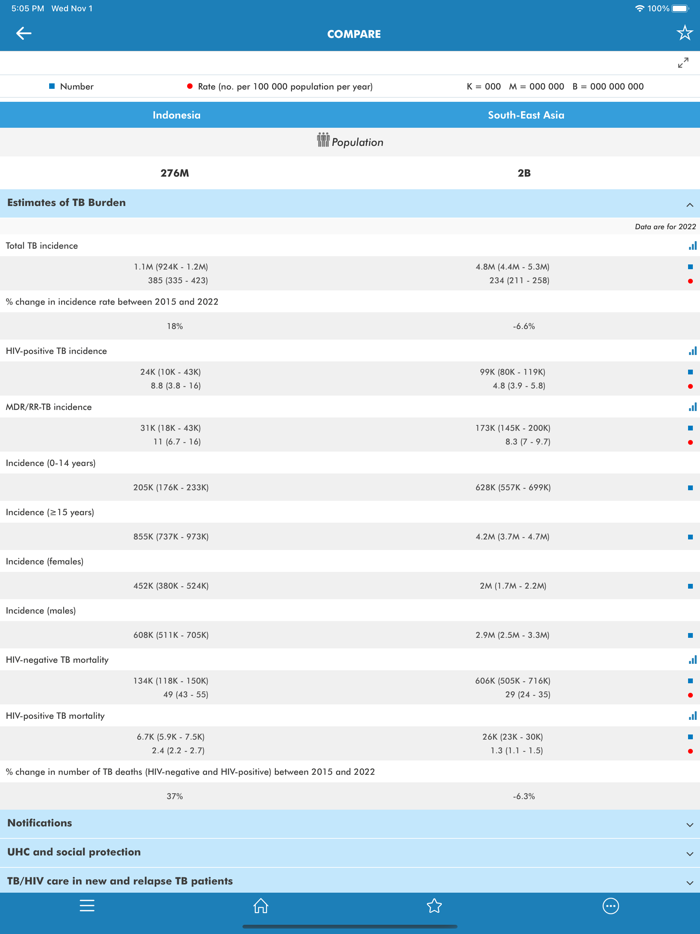700x934 pixels.
Task: Tap 'Incidence (≥15 years)' row label
Action: [50, 512]
